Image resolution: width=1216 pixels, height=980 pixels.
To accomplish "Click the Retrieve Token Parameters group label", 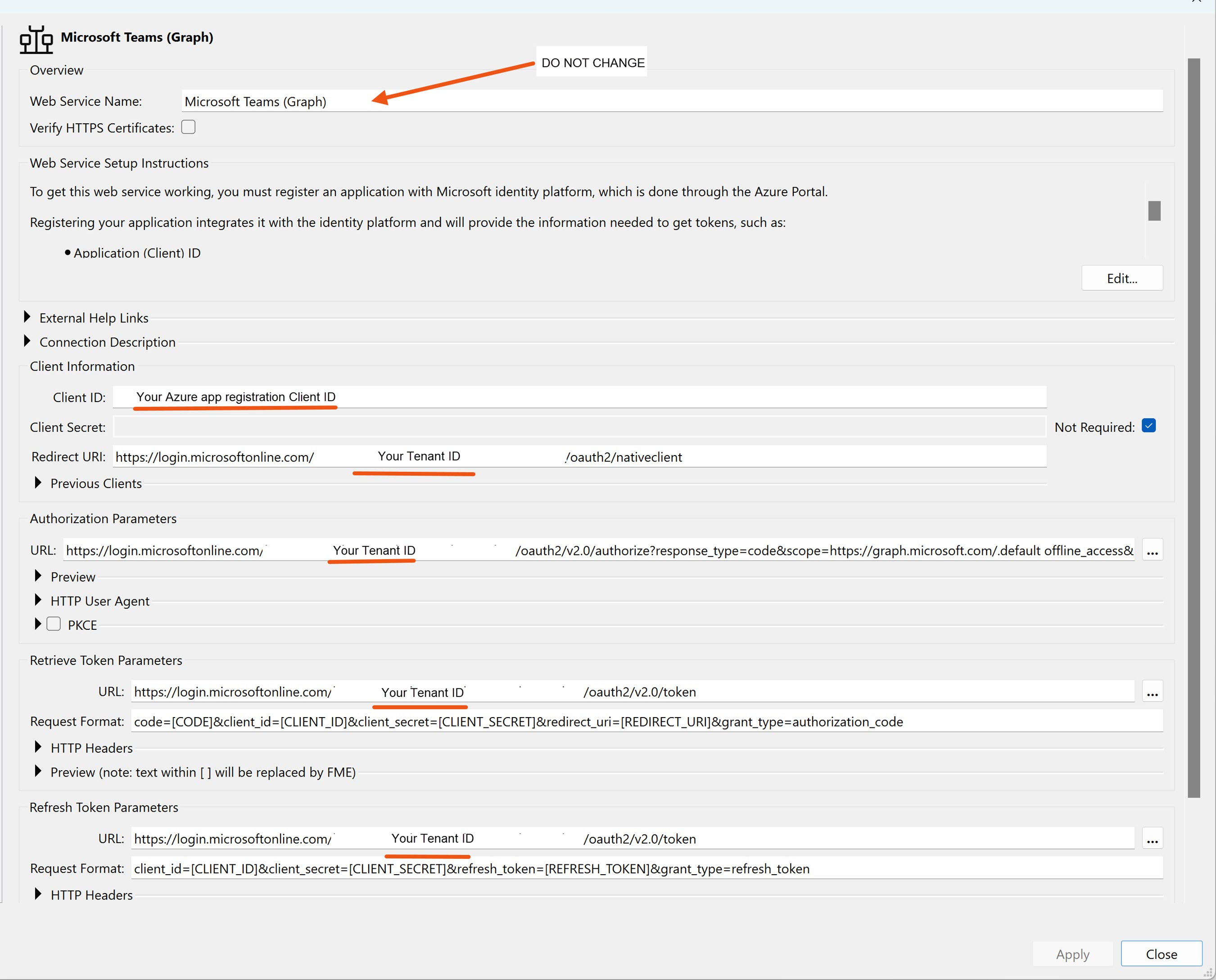I will click(106, 660).
